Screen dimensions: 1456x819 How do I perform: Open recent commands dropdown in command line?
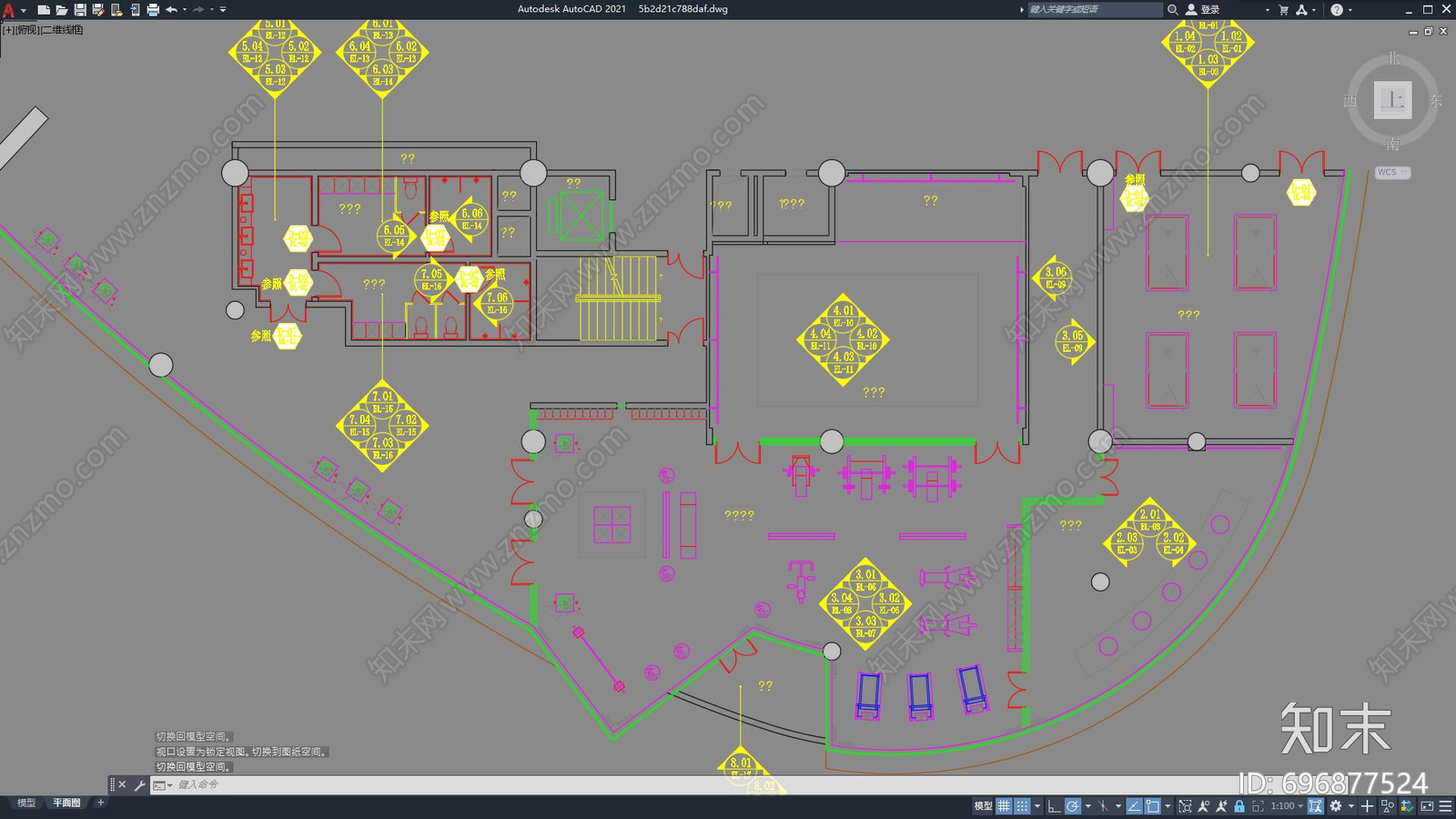tap(163, 784)
